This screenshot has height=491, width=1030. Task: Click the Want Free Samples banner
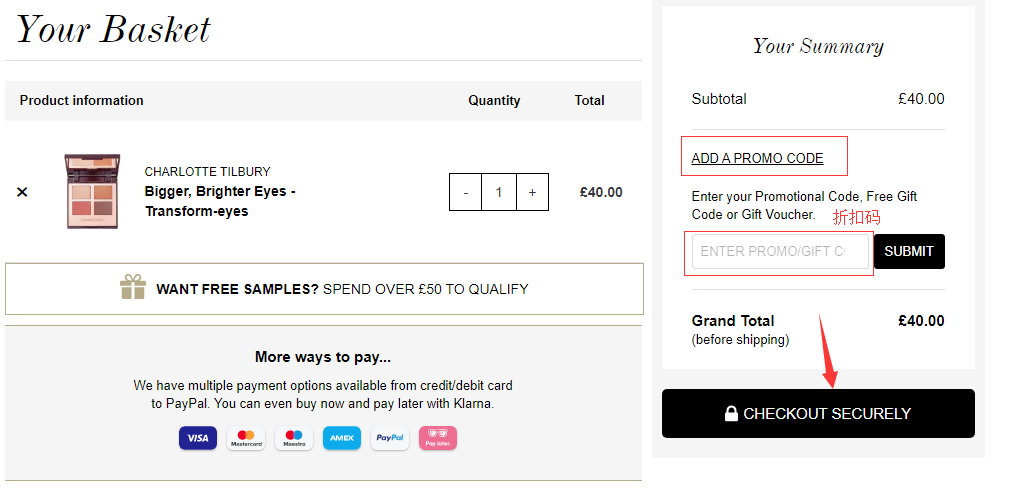point(324,289)
